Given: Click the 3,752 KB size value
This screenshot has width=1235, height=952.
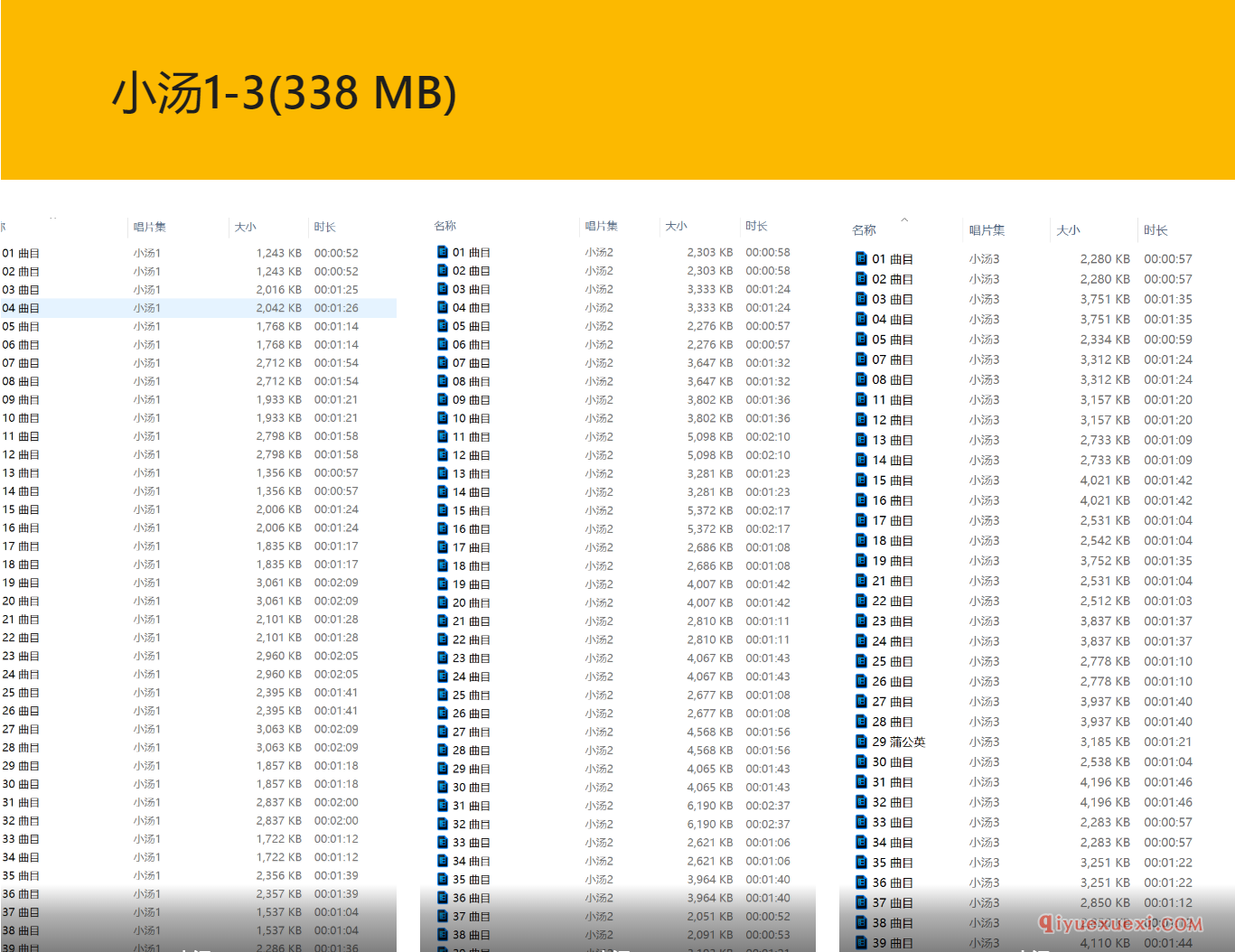Looking at the screenshot, I should click(1105, 560).
